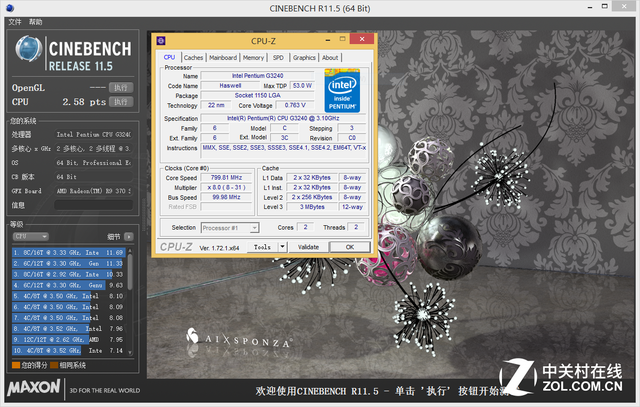Select ranking row 7. 4C/8T scoring 8.08

point(68,318)
